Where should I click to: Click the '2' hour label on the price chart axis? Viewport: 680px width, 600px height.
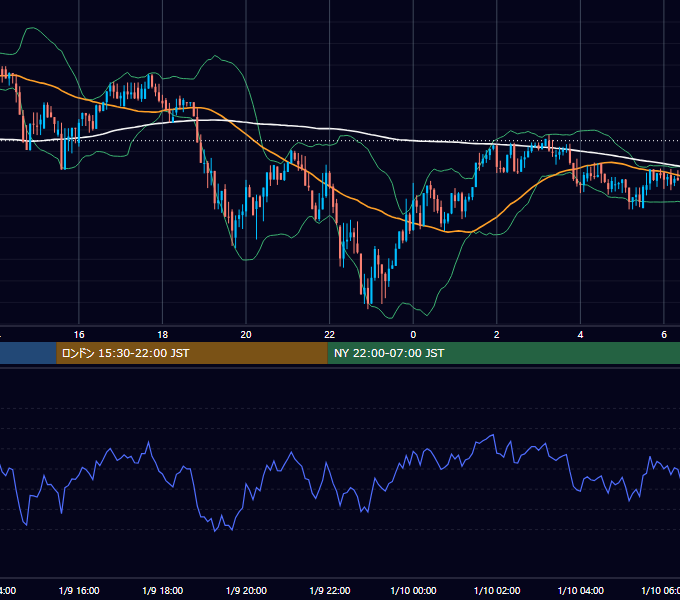click(497, 335)
